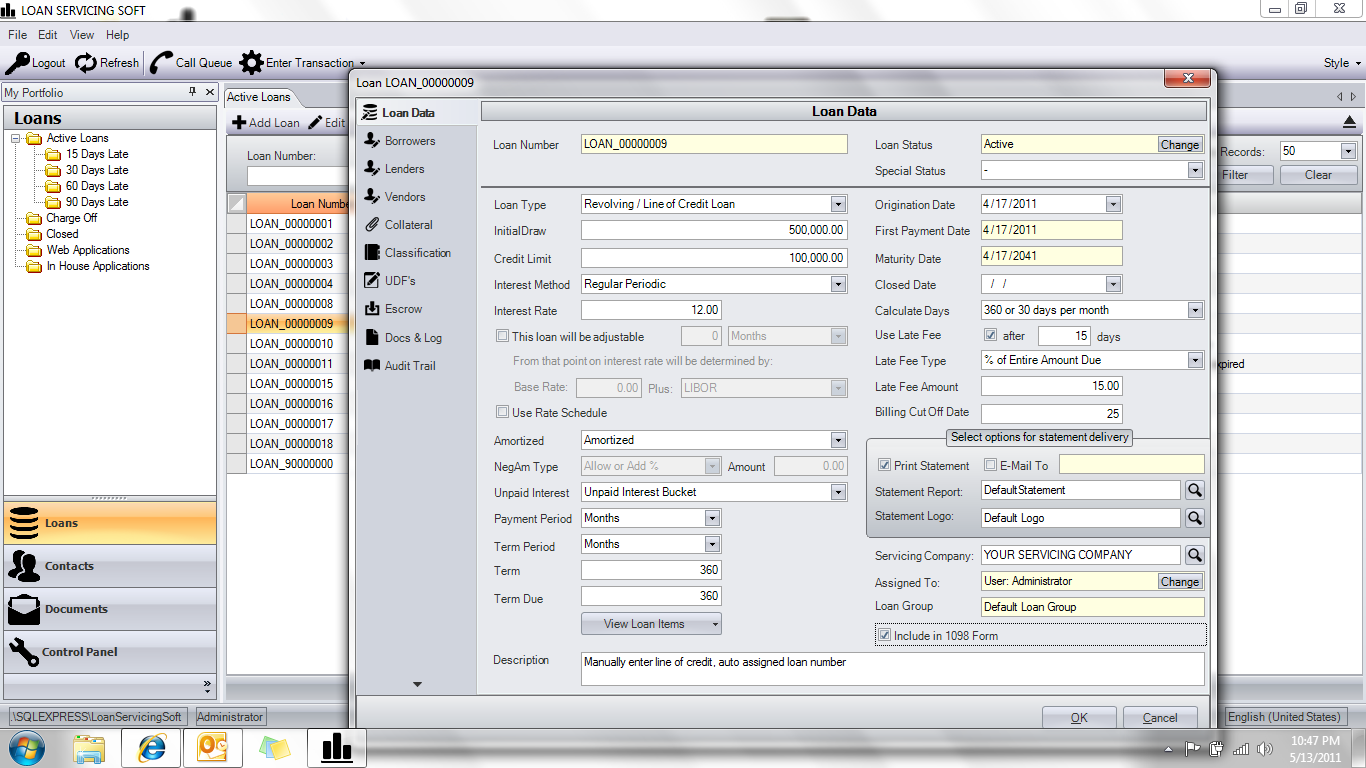1366x768 pixels.
Task: Open the Borrowers section icon
Action: click(x=372, y=141)
